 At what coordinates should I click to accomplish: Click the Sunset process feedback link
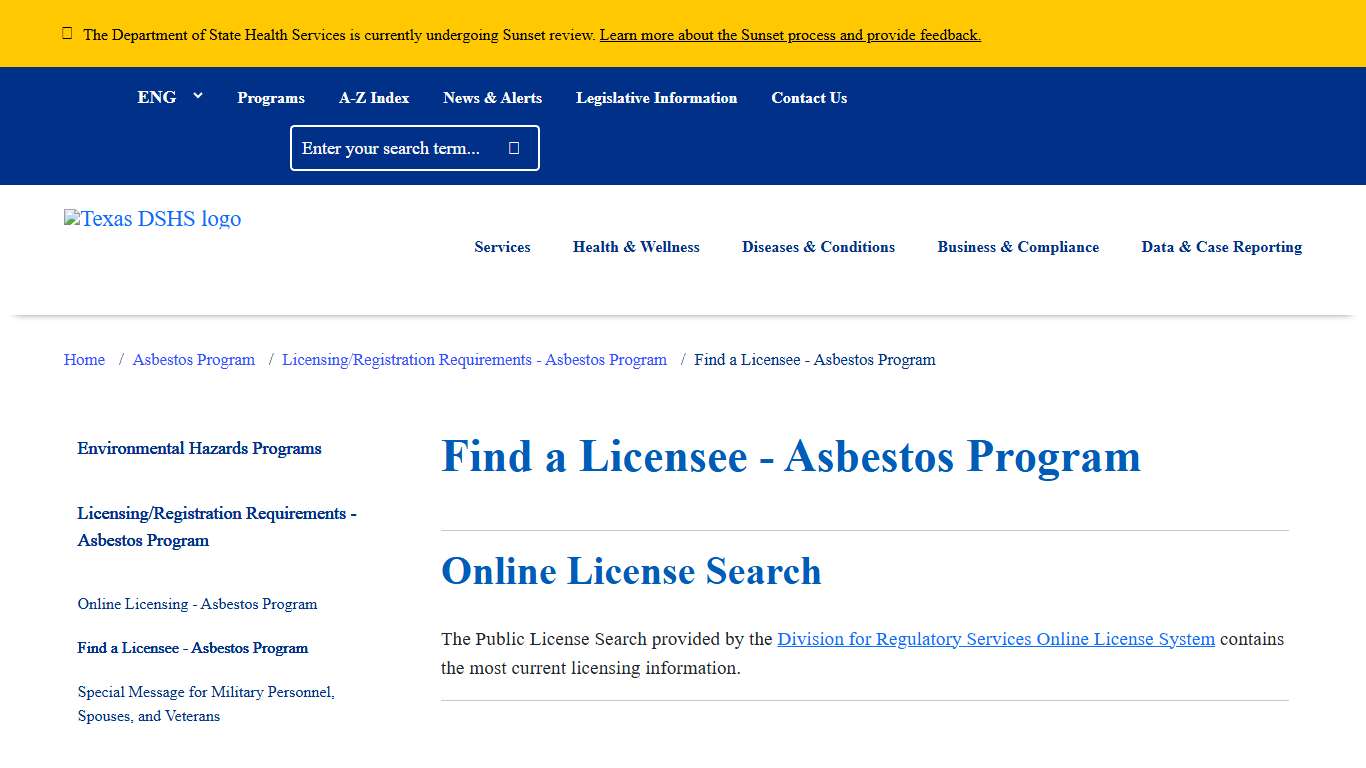click(789, 34)
